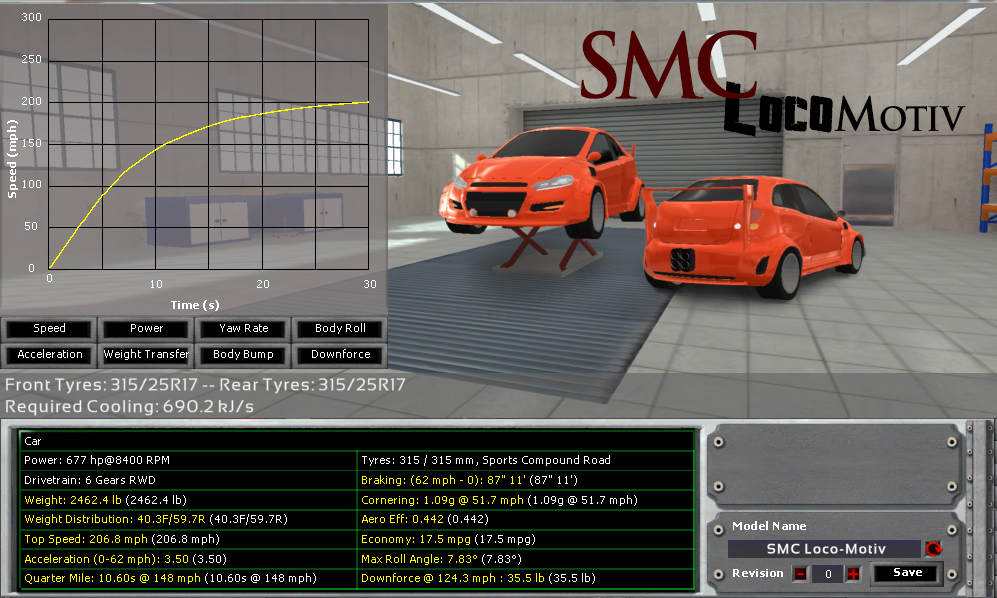The image size is (997, 598).
Task: Select the Weight Transfer graph button
Action: [147, 354]
